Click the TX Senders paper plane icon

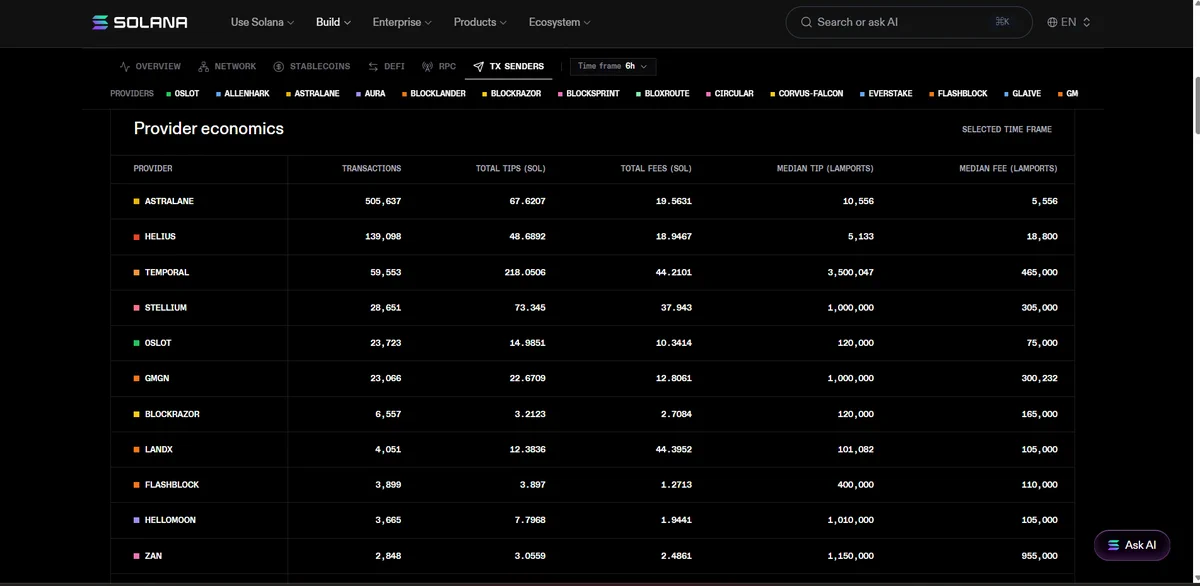(479, 67)
